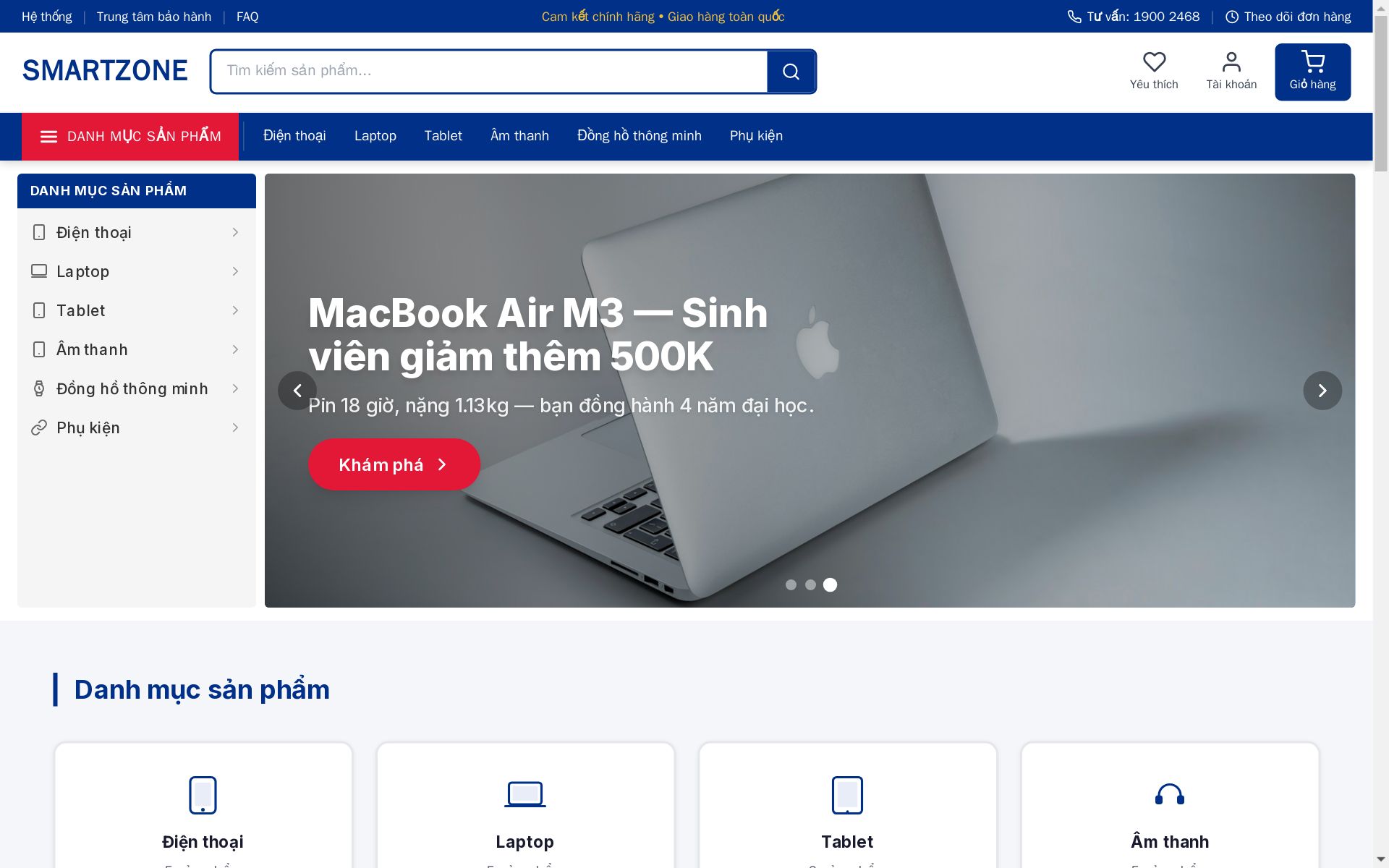Click the headphones icon on Âm thanh card
The width and height of the screenshot is (1389, 868).
point(1170,795)
